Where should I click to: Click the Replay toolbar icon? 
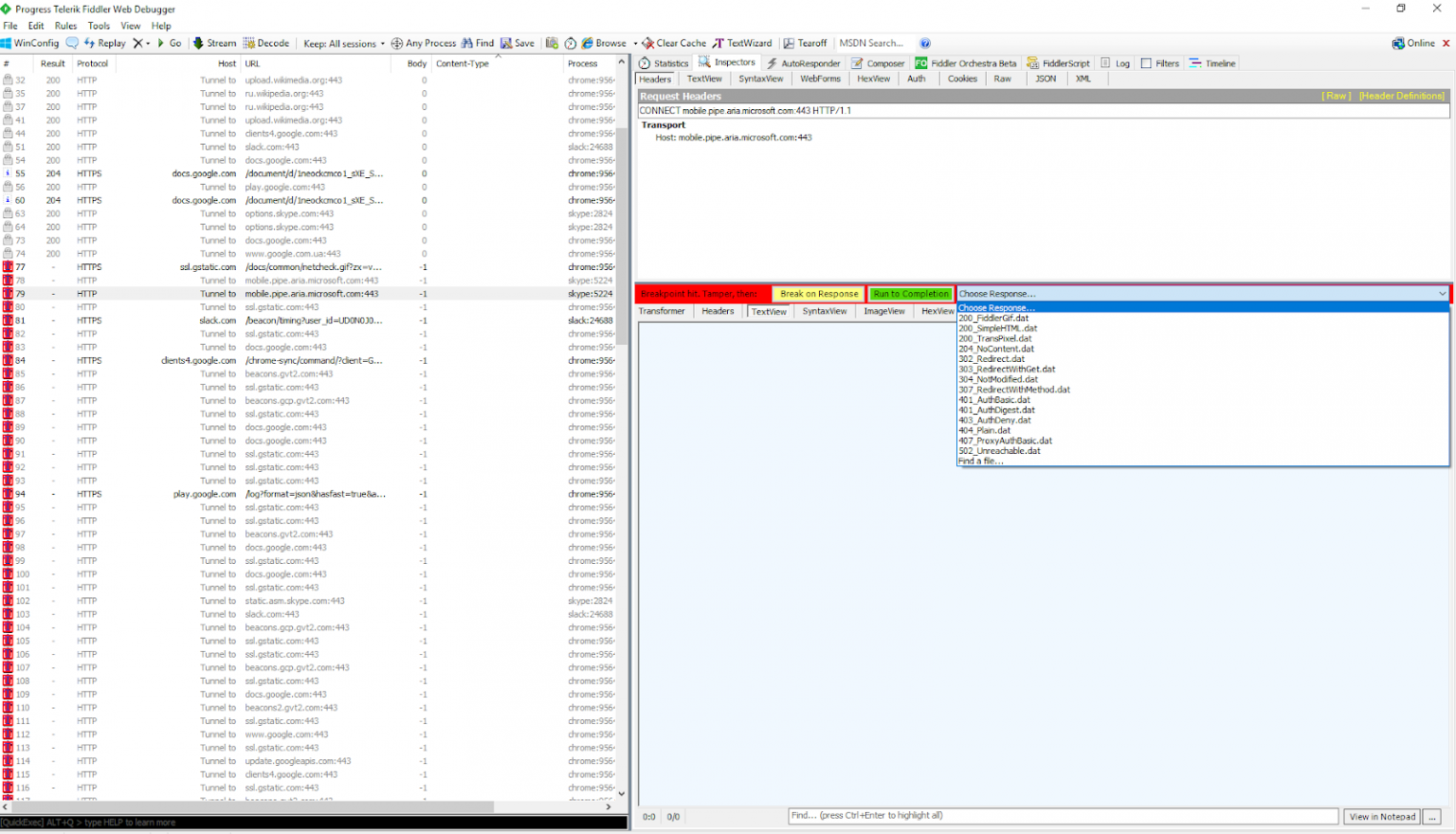click(x=90, y=44)
